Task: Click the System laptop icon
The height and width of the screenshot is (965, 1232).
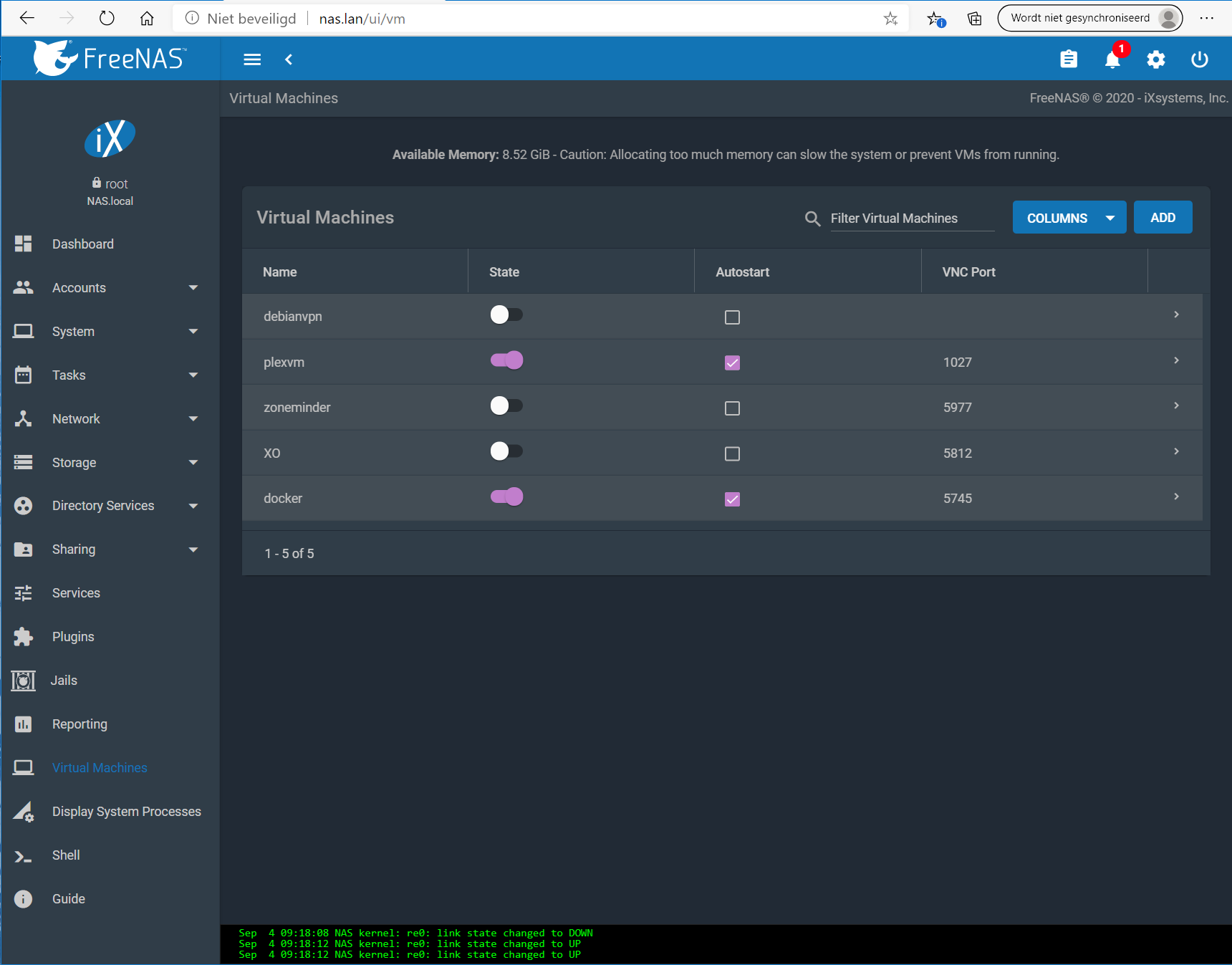Action: pyautogui.click(x=23, y=331)
